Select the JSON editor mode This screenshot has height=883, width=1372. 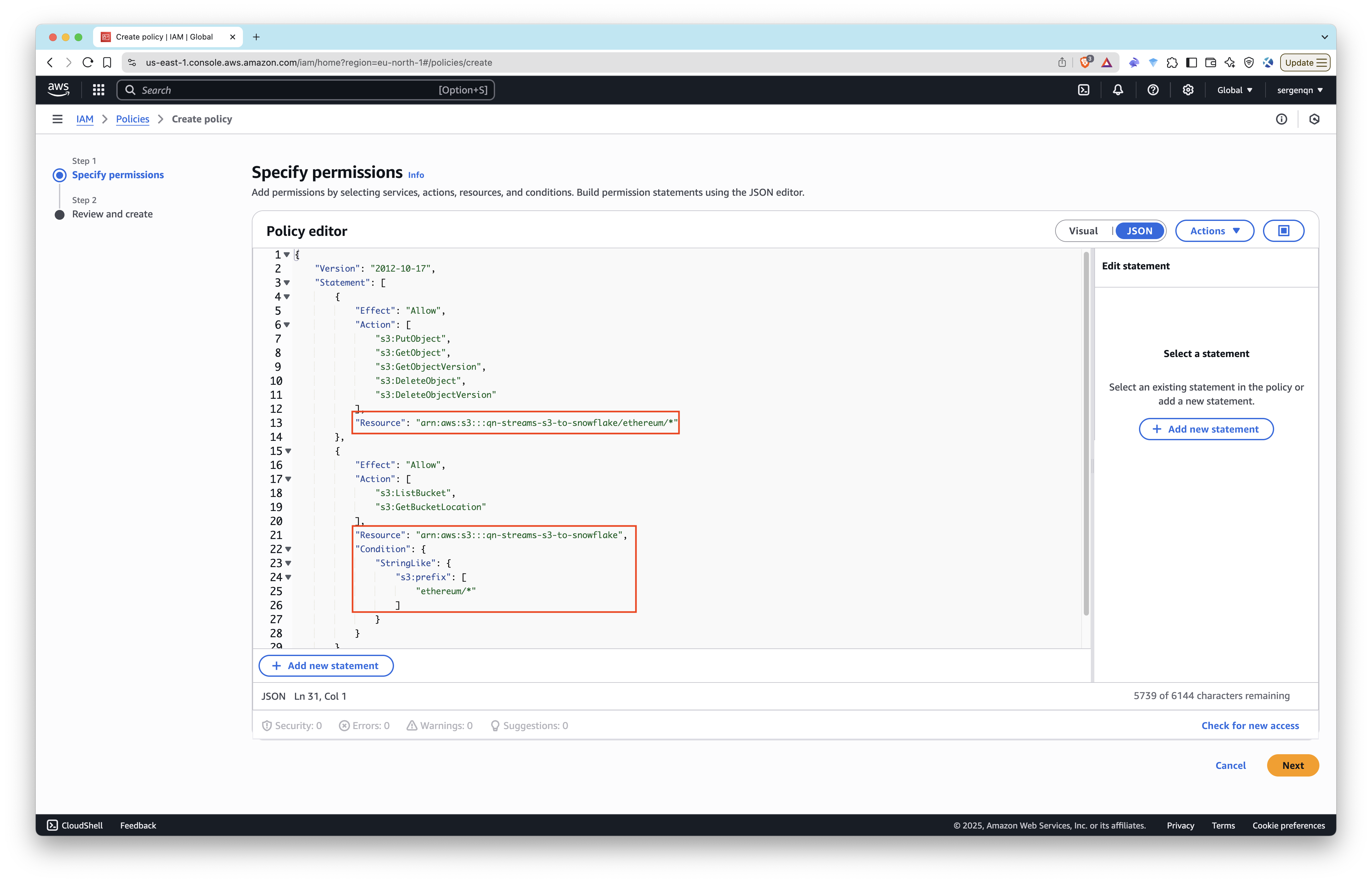coord(1139,230)
